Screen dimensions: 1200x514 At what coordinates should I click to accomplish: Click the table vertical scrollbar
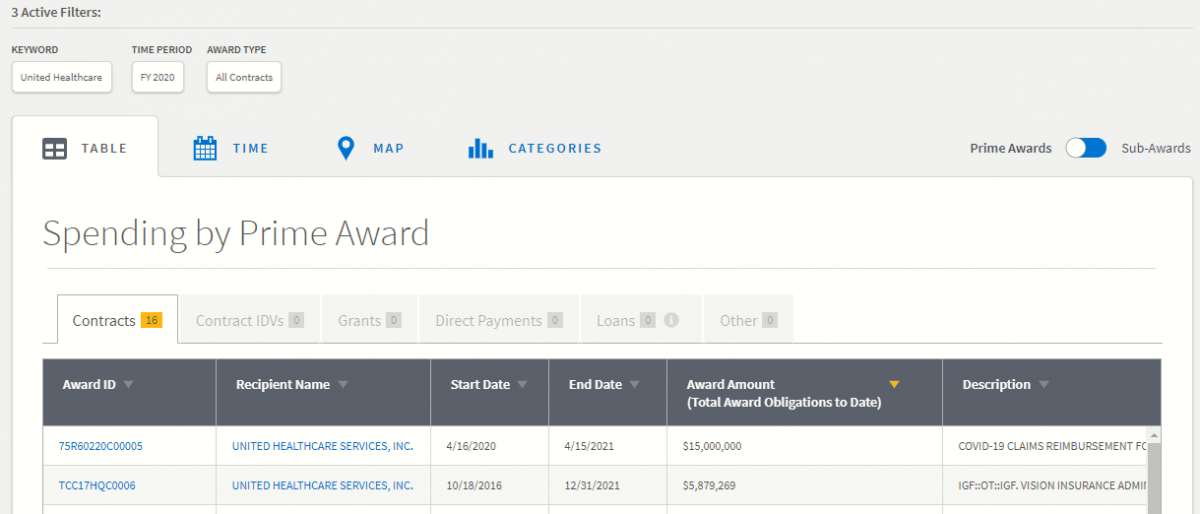[1154, 470]
